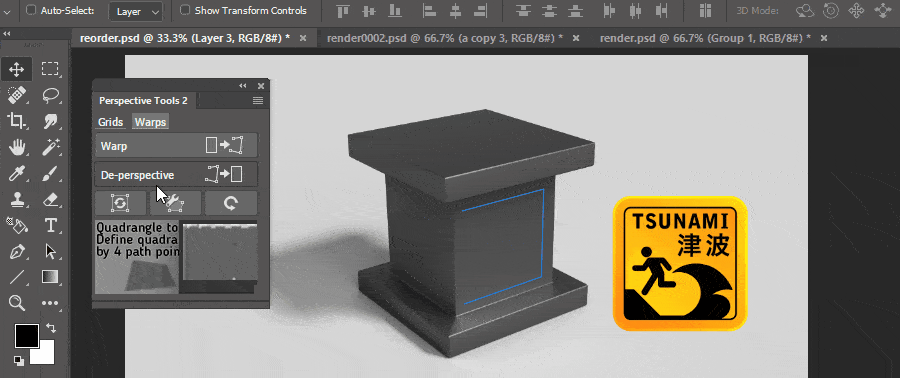Image resolution: width=900 pixels, height=378 pixels.
Task: Click Distribute horizontal centers icon
Action: click(x=635, y=10)
